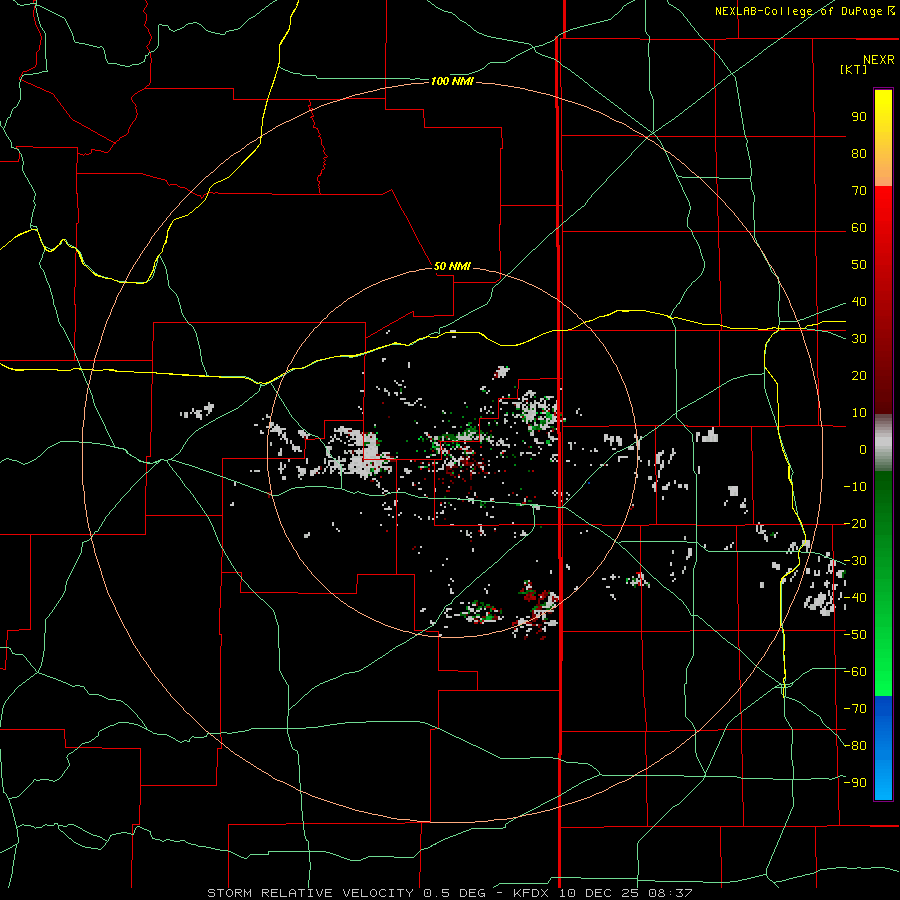Click the -70 value on the scale
This screenshot has width=900, height=900.
point(855,709)
